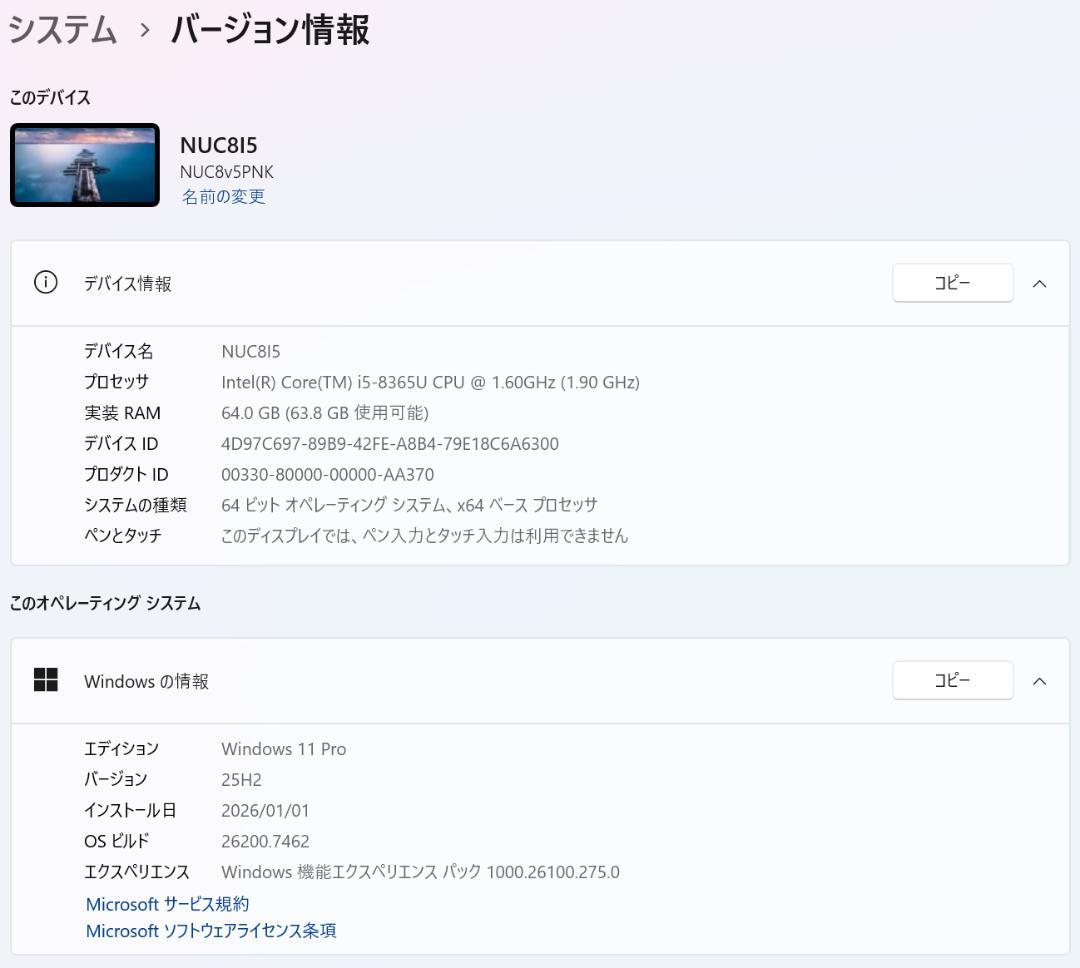Open 名前の変更 to rename the device

tap(223, 196)
